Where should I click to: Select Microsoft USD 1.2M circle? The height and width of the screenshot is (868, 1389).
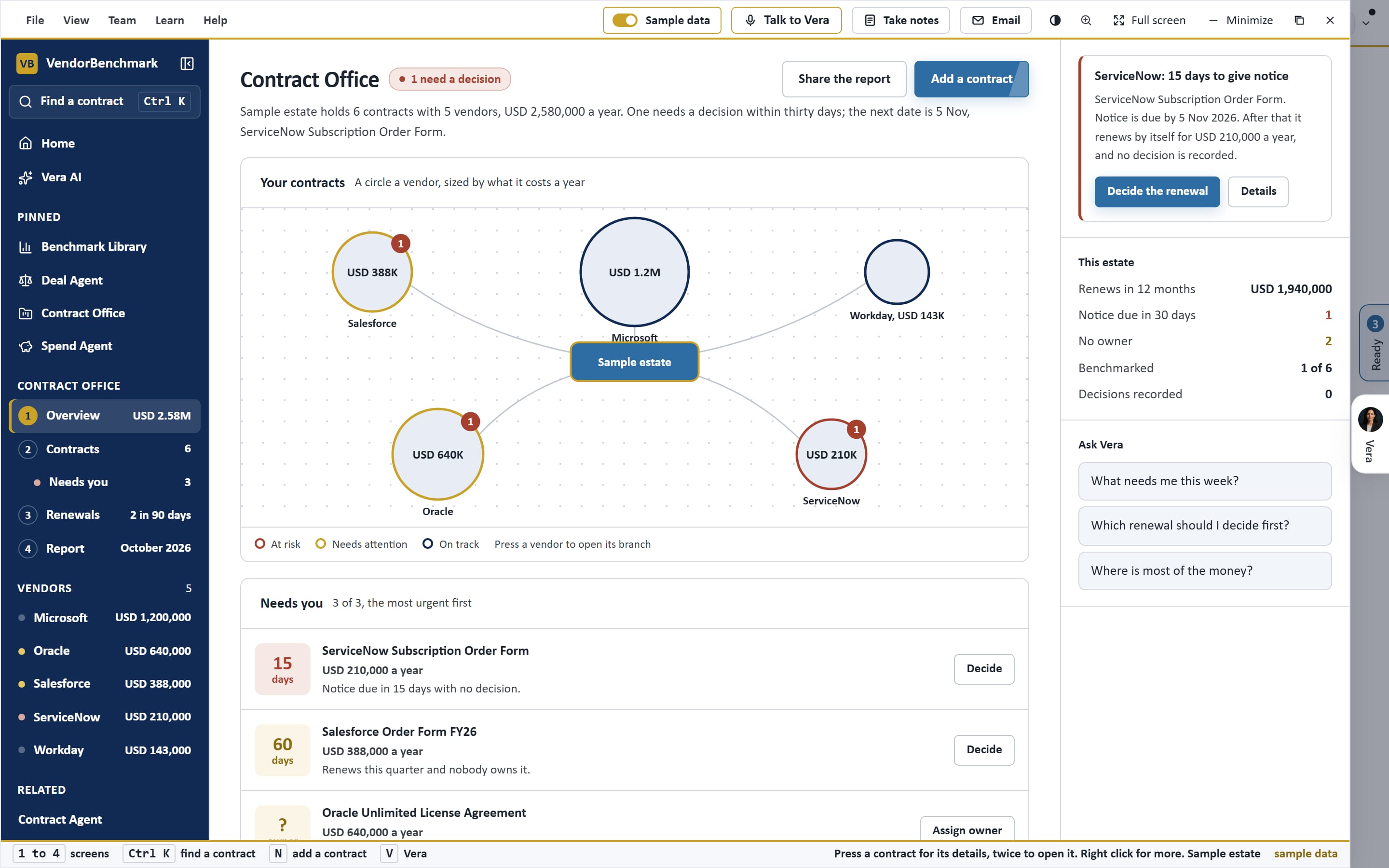click(634, 272)
